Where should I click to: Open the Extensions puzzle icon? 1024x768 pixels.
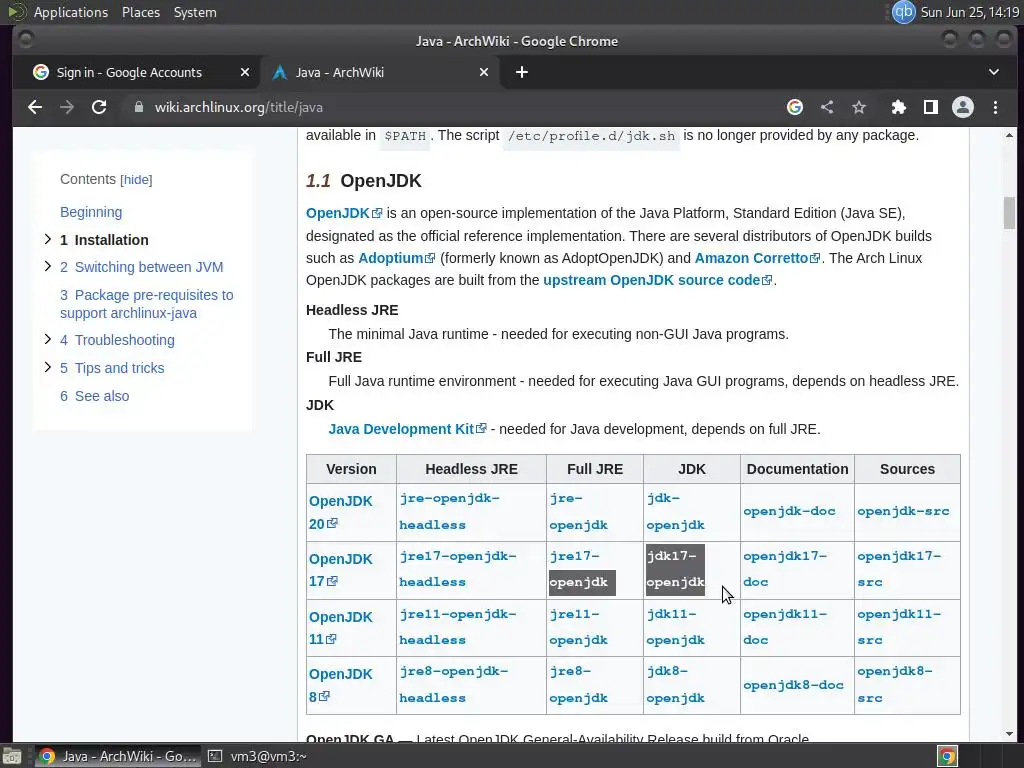tap(899, 107)
